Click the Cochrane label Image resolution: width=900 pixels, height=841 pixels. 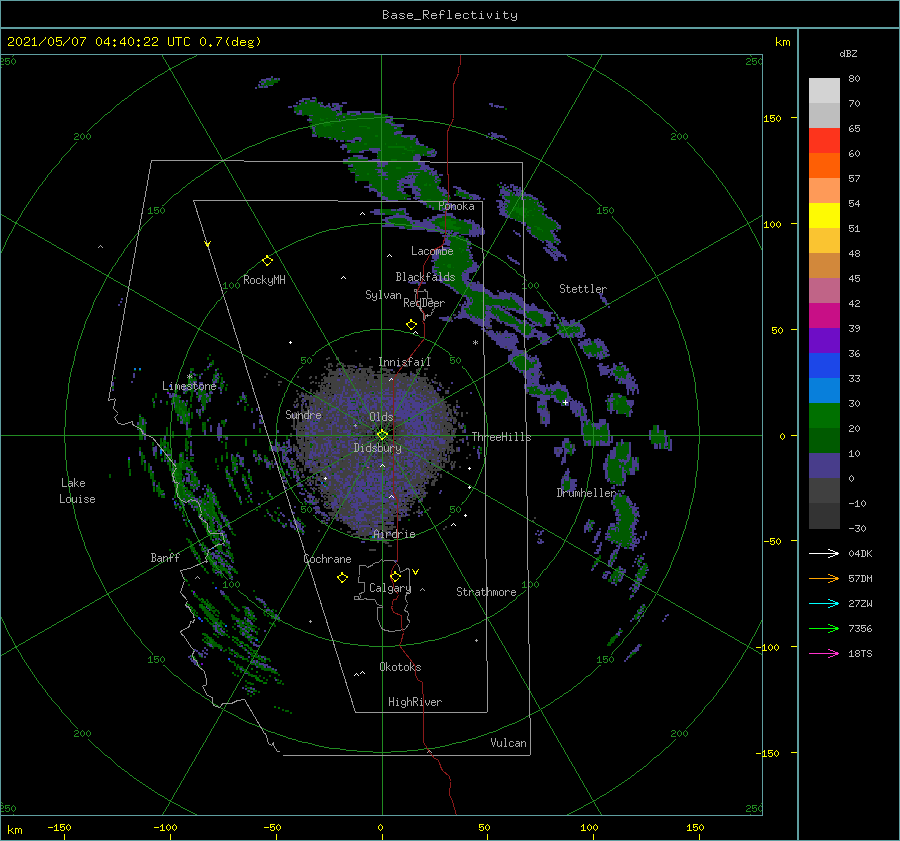[x=327, y=559]
